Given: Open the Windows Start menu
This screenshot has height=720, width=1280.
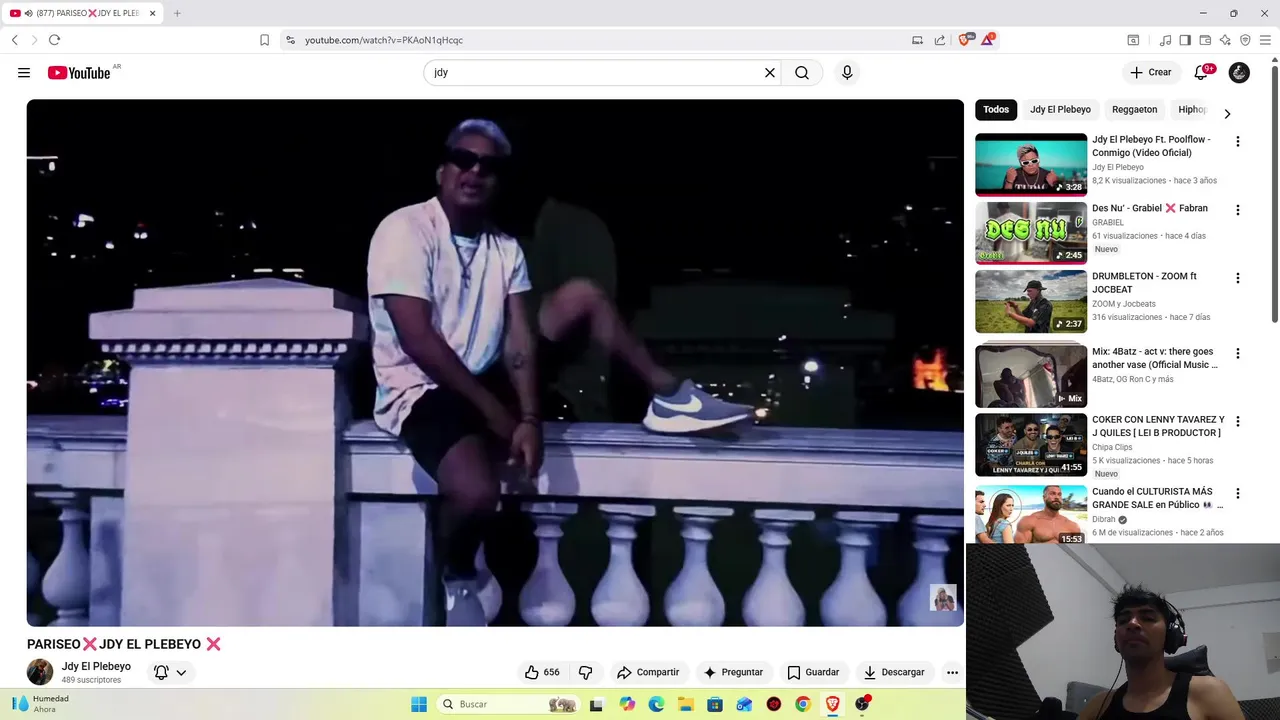Looking at the screenshot, I should click(419, 704).
